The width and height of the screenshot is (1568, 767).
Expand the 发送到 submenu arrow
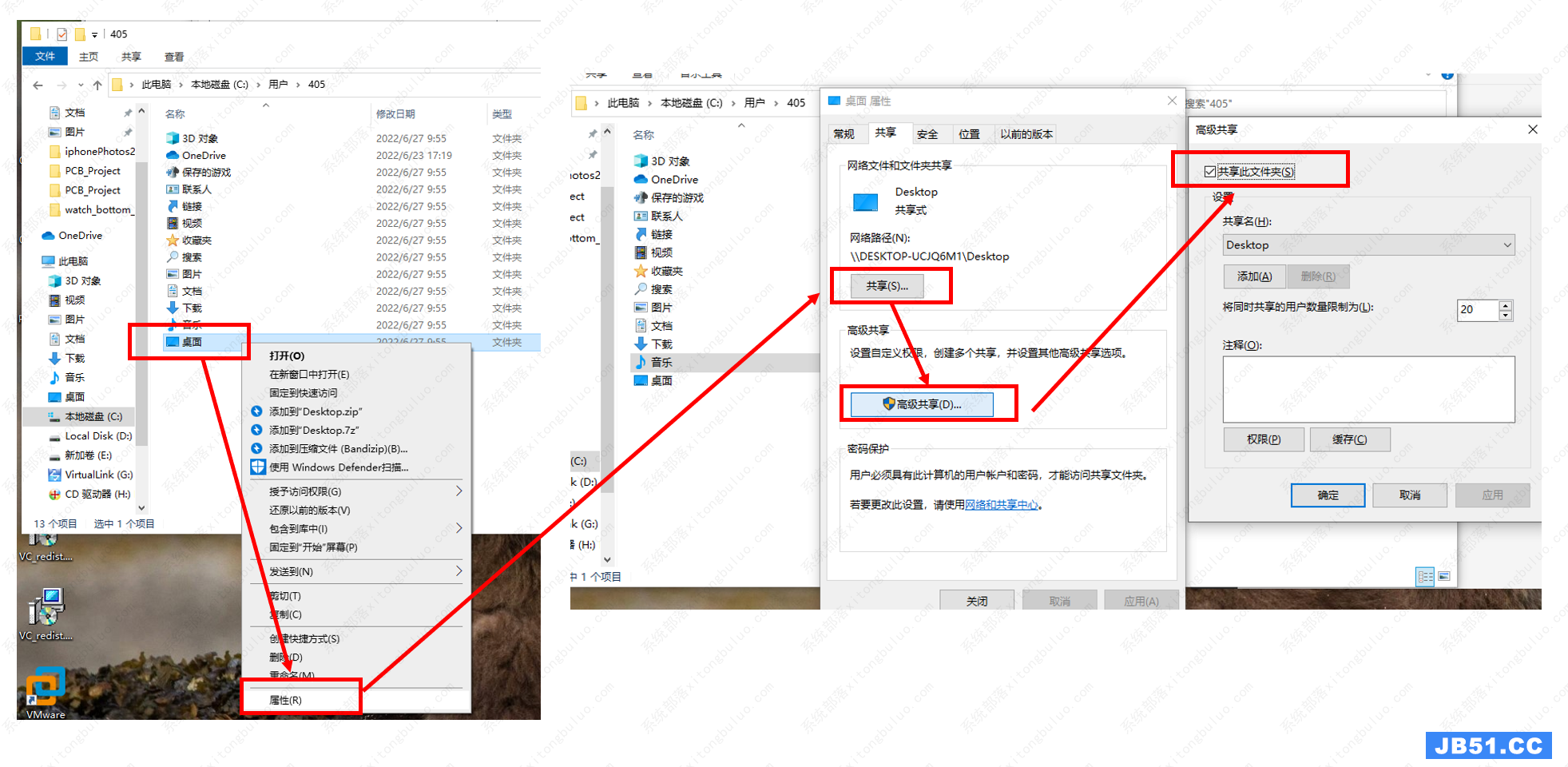tap(458, 571)
